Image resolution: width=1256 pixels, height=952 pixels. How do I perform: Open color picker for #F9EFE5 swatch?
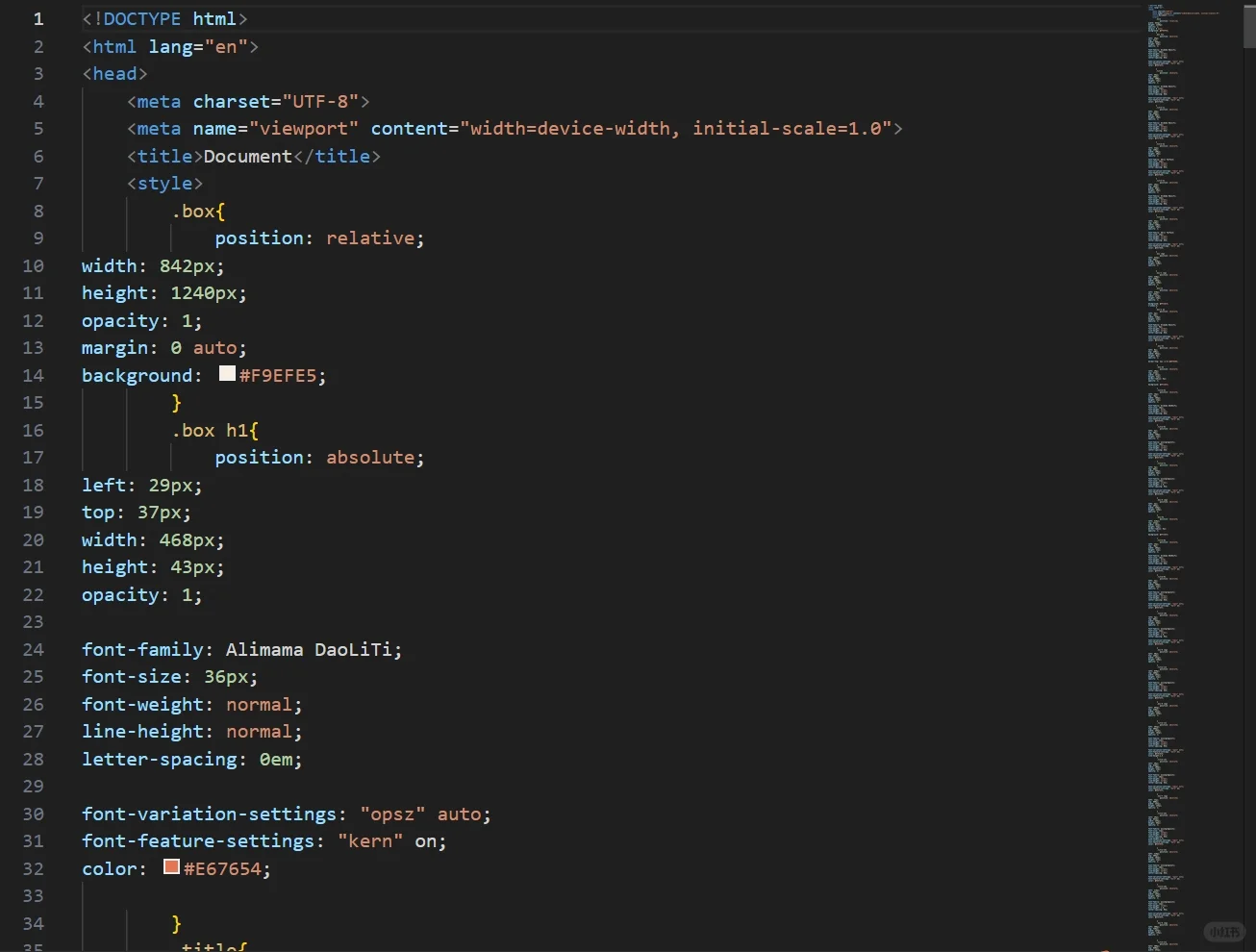coord(227,373)
